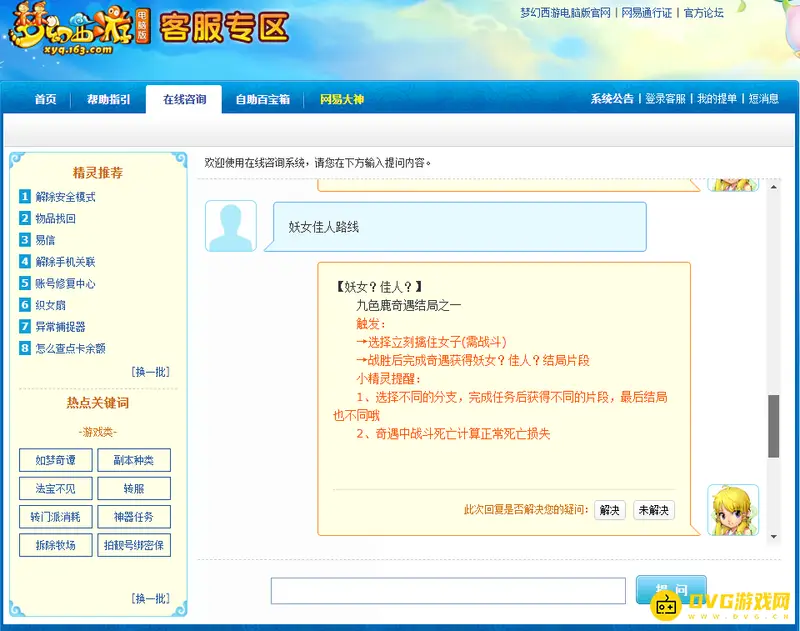Click 换一批 under 精灵推荐 list
The width and height of the screenshot is (800, 631).
tap(151, 372)
